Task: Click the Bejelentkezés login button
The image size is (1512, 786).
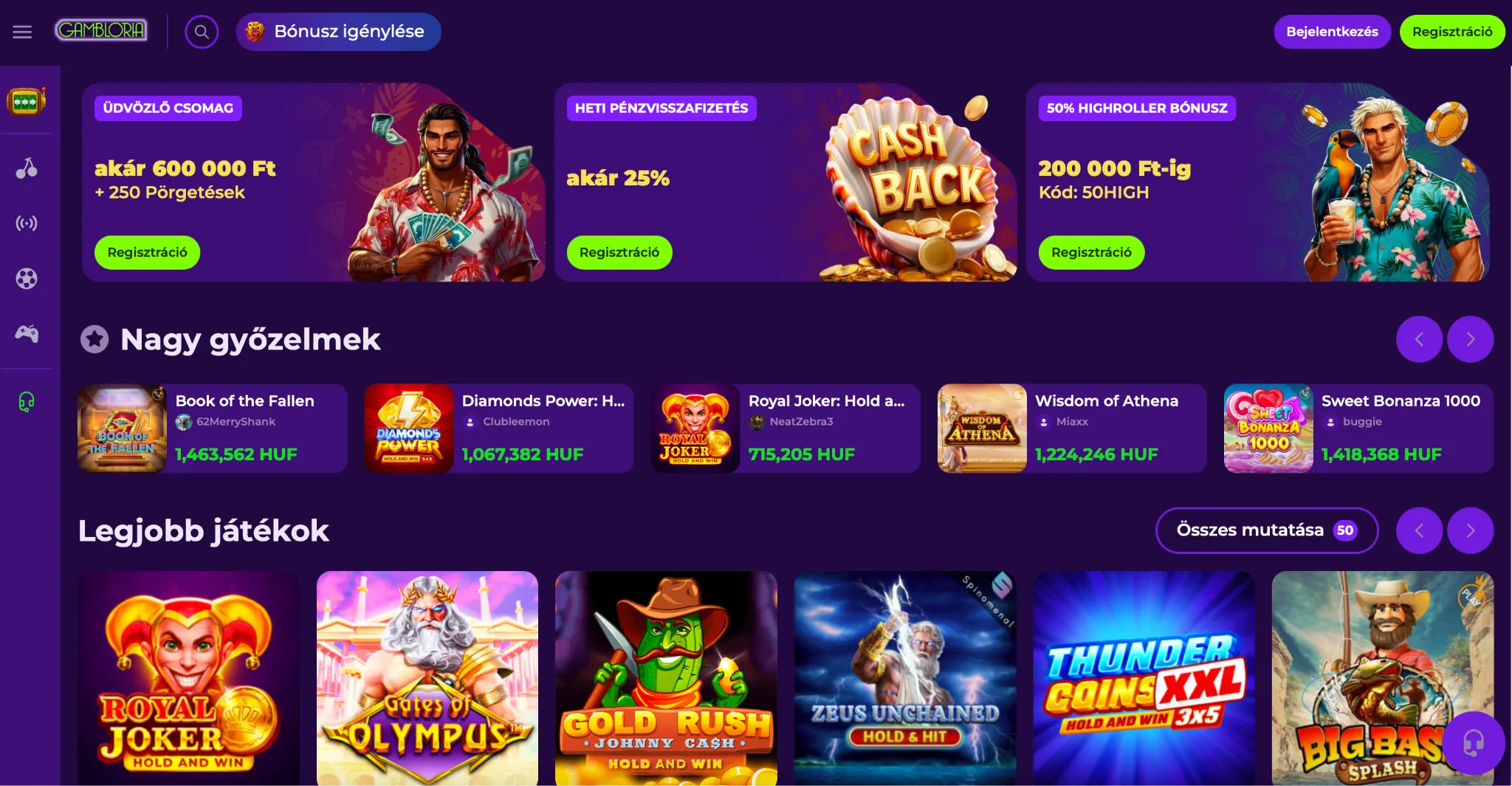Action: point(1332,32)
